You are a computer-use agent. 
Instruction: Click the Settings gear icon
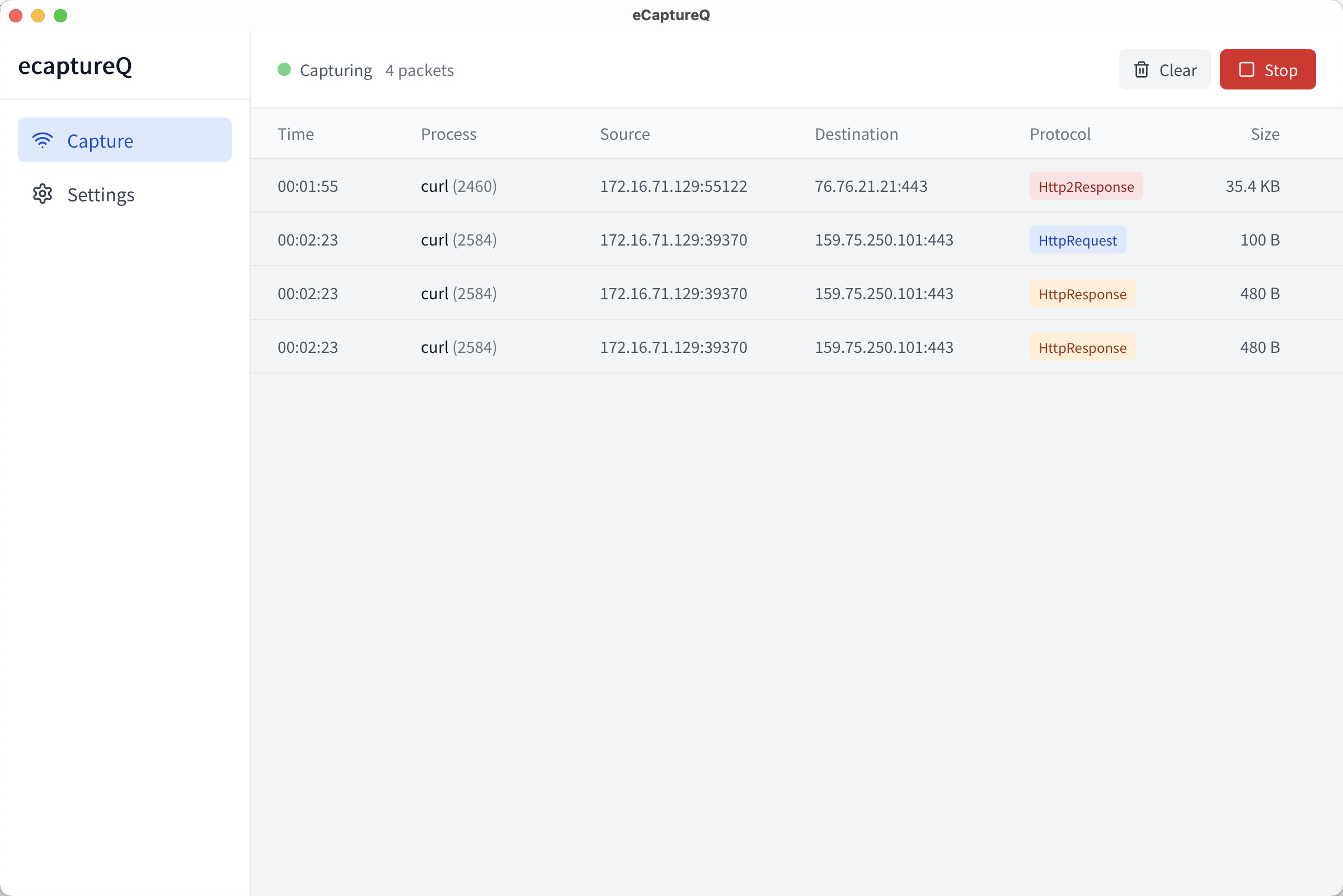(43, 194)
